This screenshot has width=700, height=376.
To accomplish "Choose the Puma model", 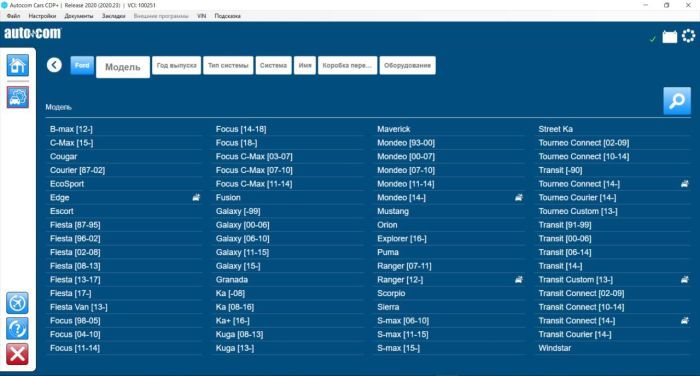I will (x=388, y=252).
